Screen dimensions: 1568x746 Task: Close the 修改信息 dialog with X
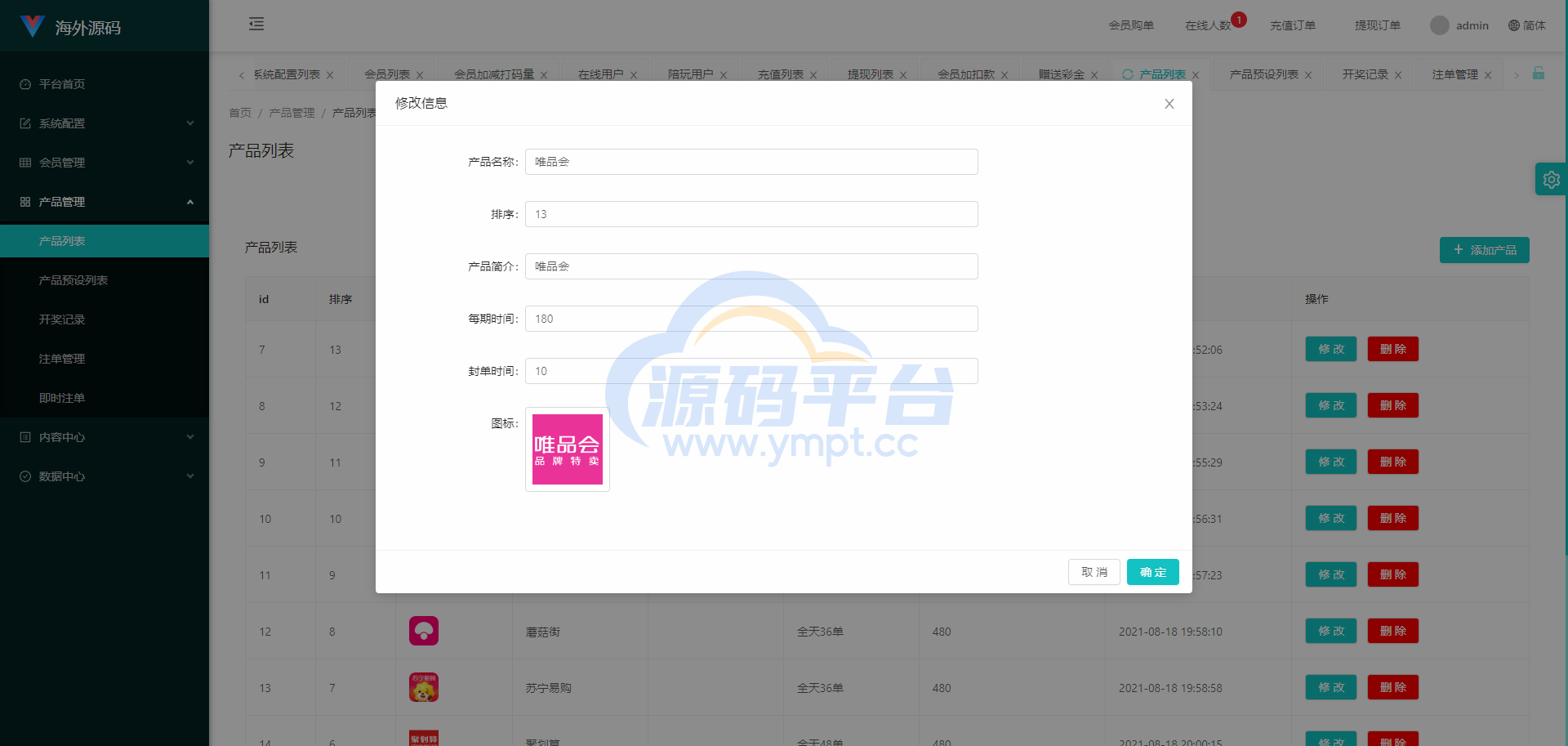[1169, 104]
